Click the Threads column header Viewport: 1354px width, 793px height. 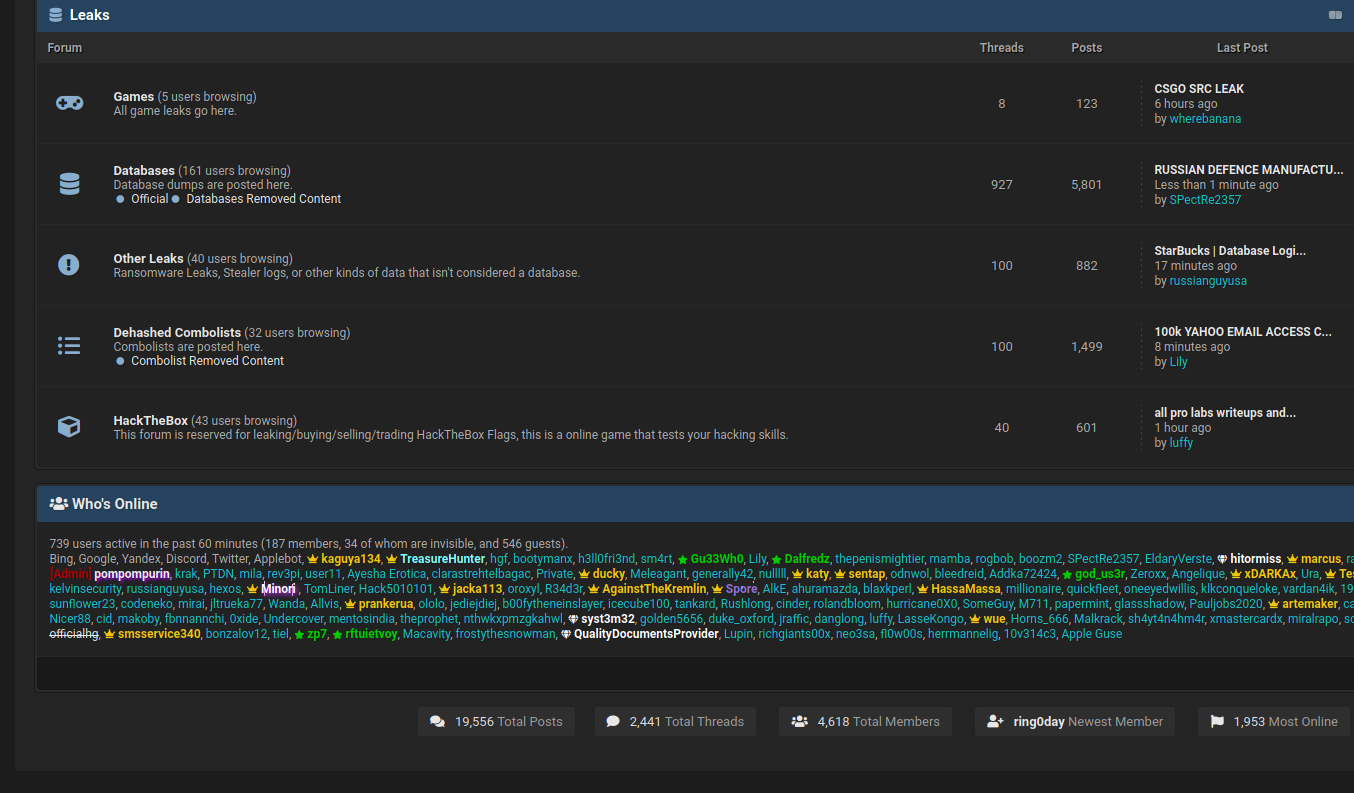click(1002, 48)
